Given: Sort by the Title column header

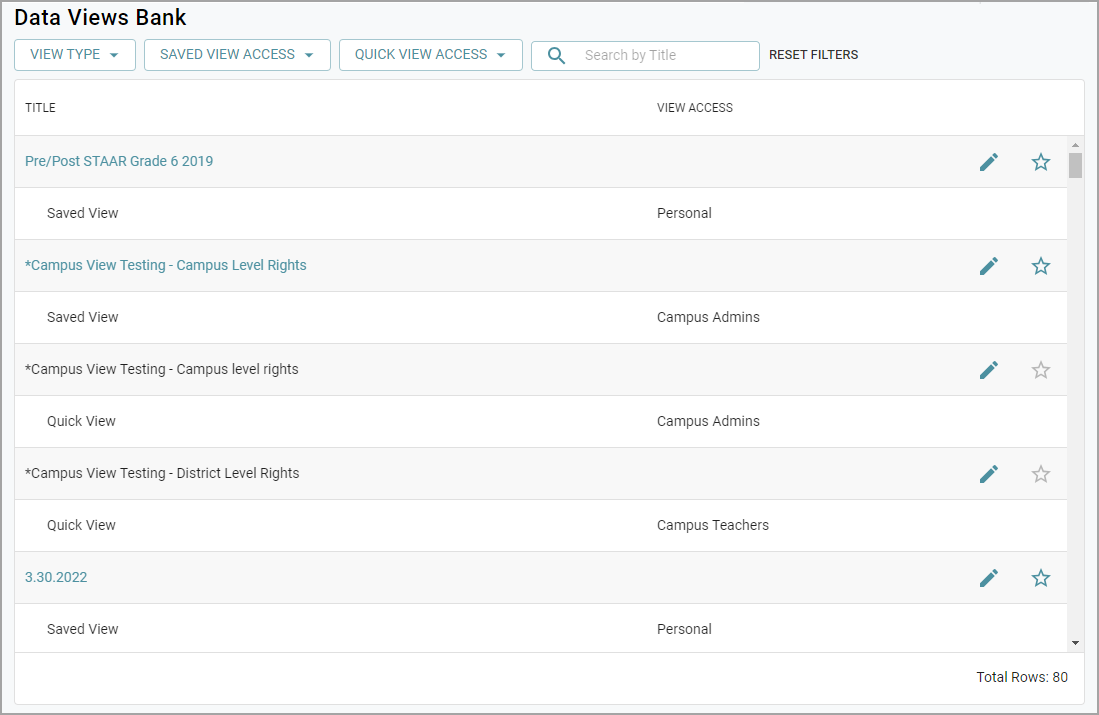Looking at the screenshot, I should point(41,107).
